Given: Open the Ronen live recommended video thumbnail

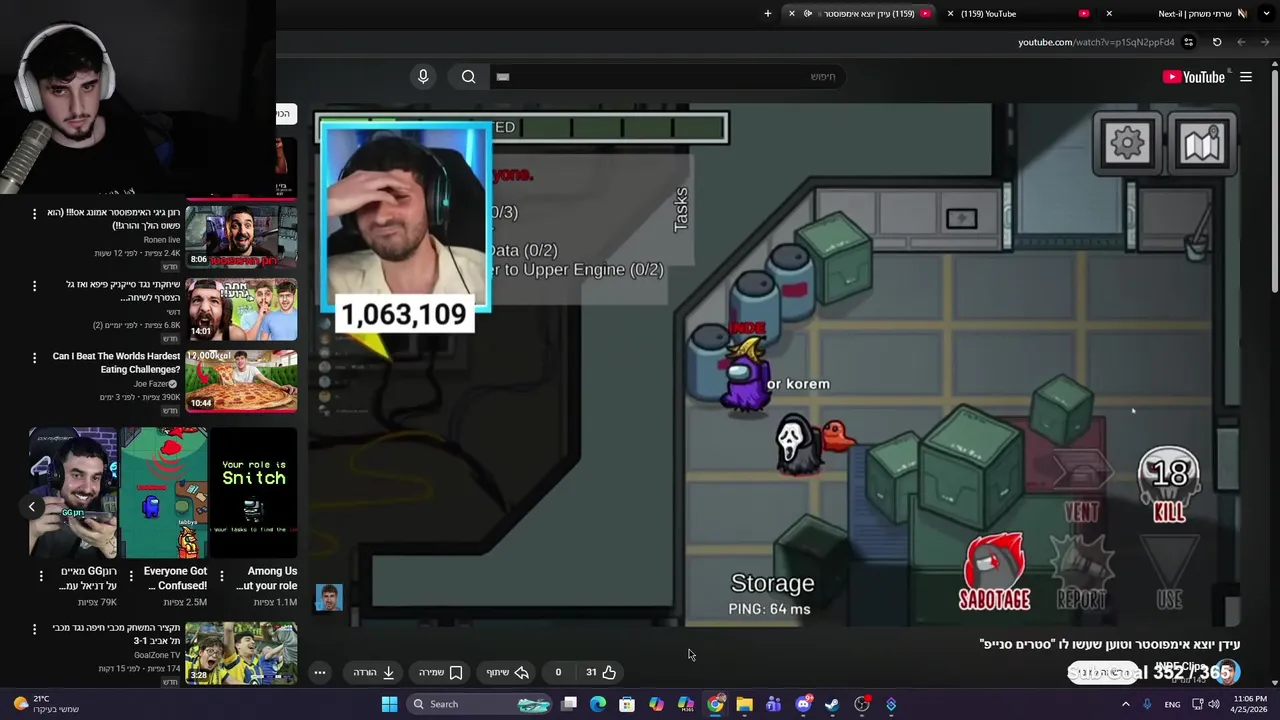Looking at the screenshot, I should [241, 236].
